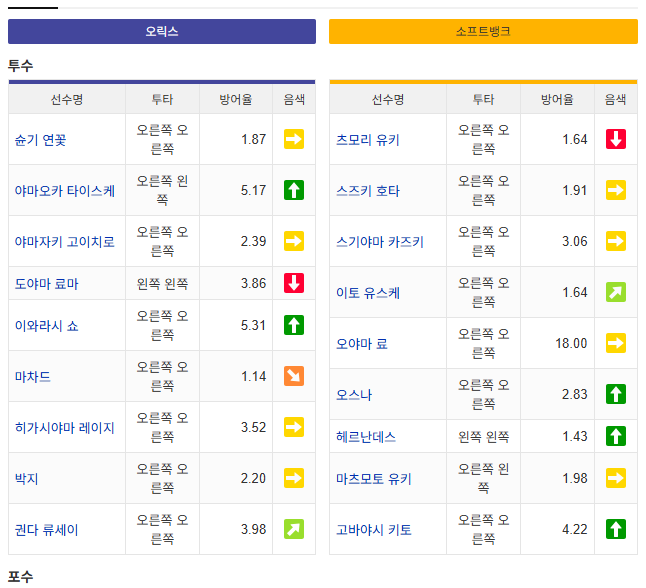Click the red down arrow icon for 도야마 료마

[294, 283]
